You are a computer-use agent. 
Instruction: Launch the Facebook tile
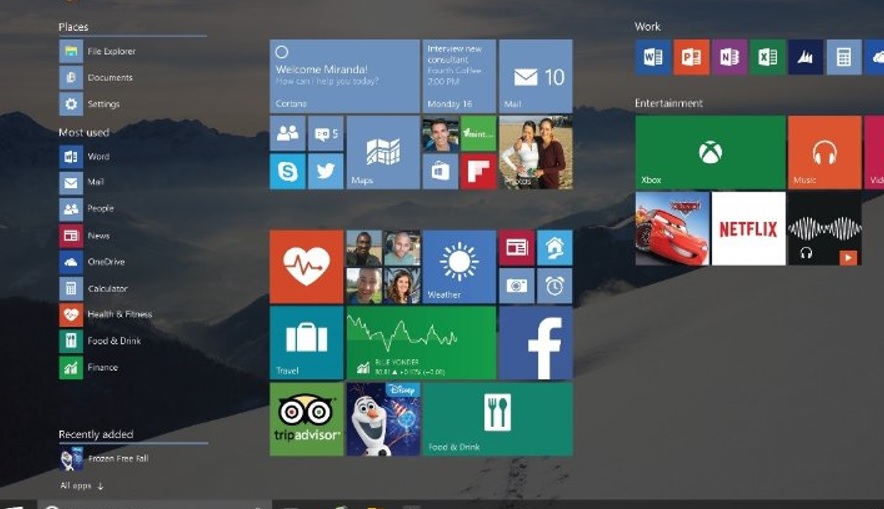tap(536, 343)
